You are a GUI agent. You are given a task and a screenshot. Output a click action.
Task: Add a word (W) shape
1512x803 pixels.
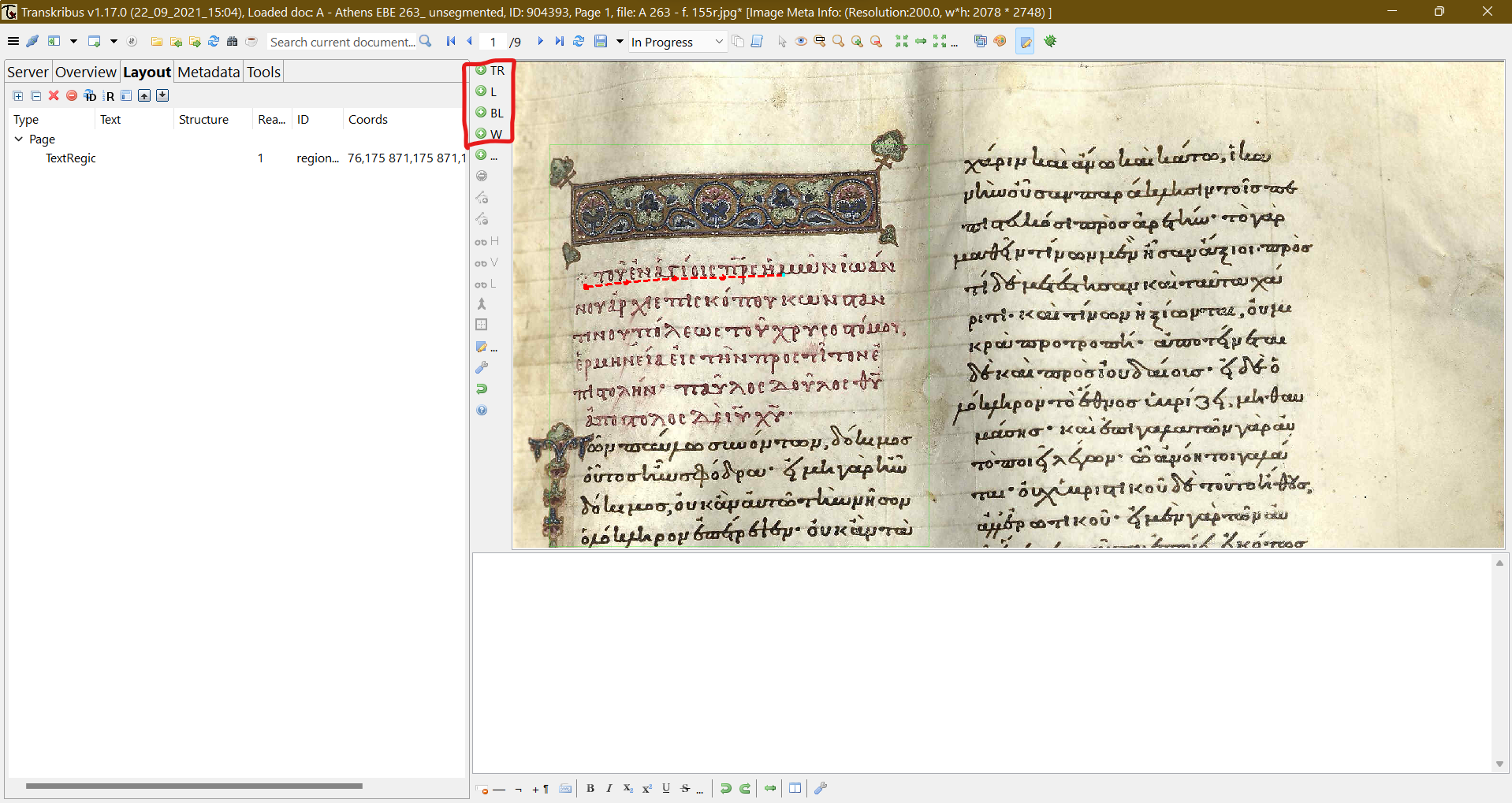pos(489,134)
